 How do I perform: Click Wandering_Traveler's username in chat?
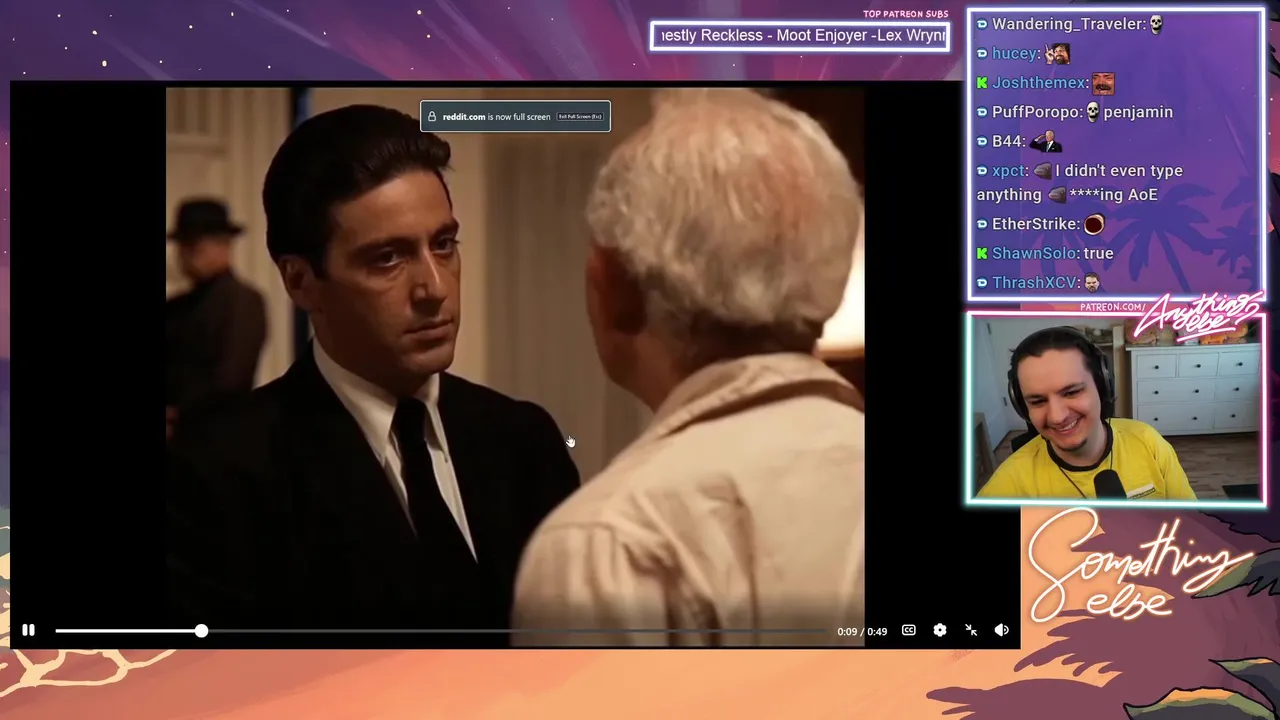click(1066, 24)
